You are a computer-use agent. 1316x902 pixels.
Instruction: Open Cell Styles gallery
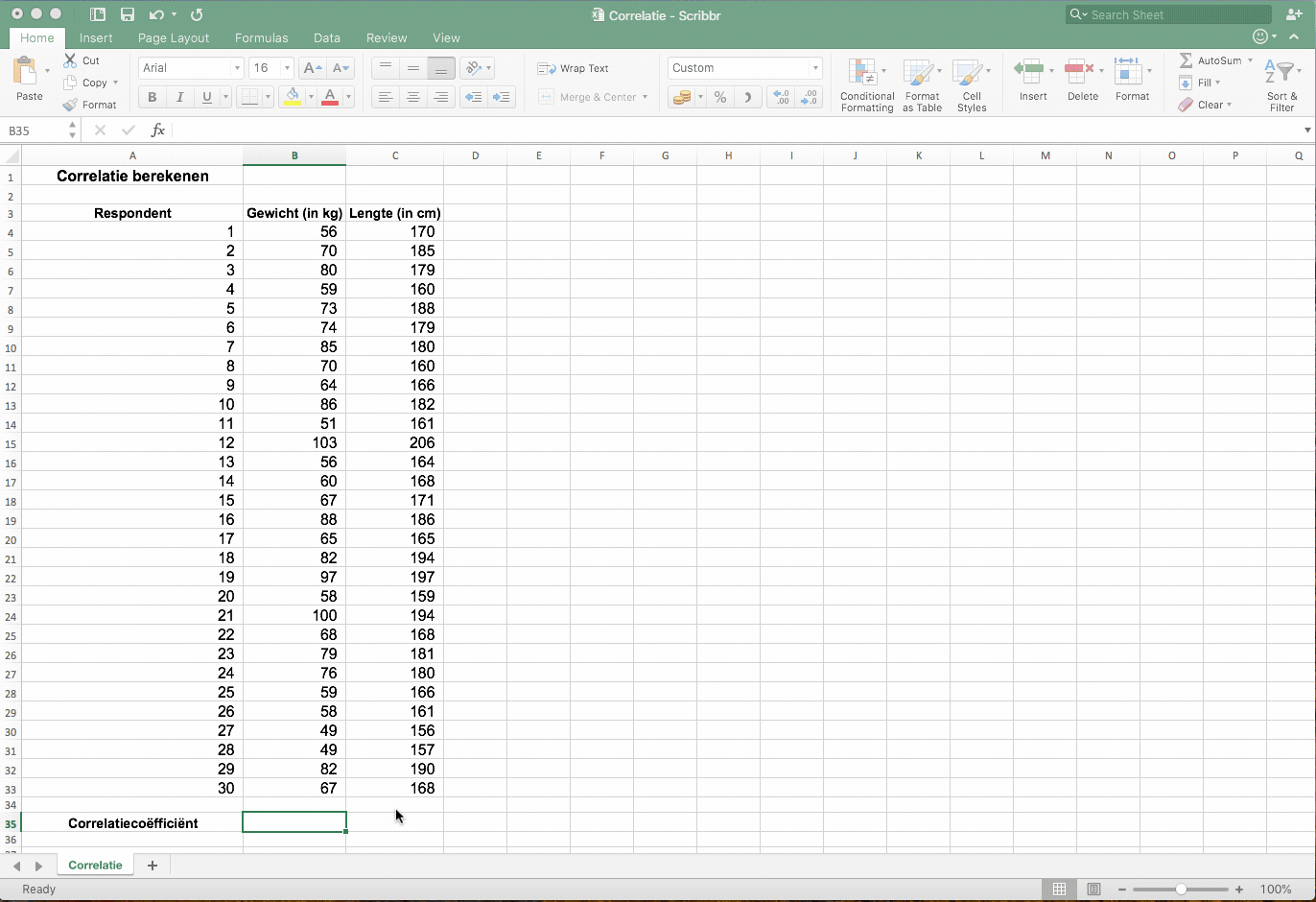pos(972,85)
